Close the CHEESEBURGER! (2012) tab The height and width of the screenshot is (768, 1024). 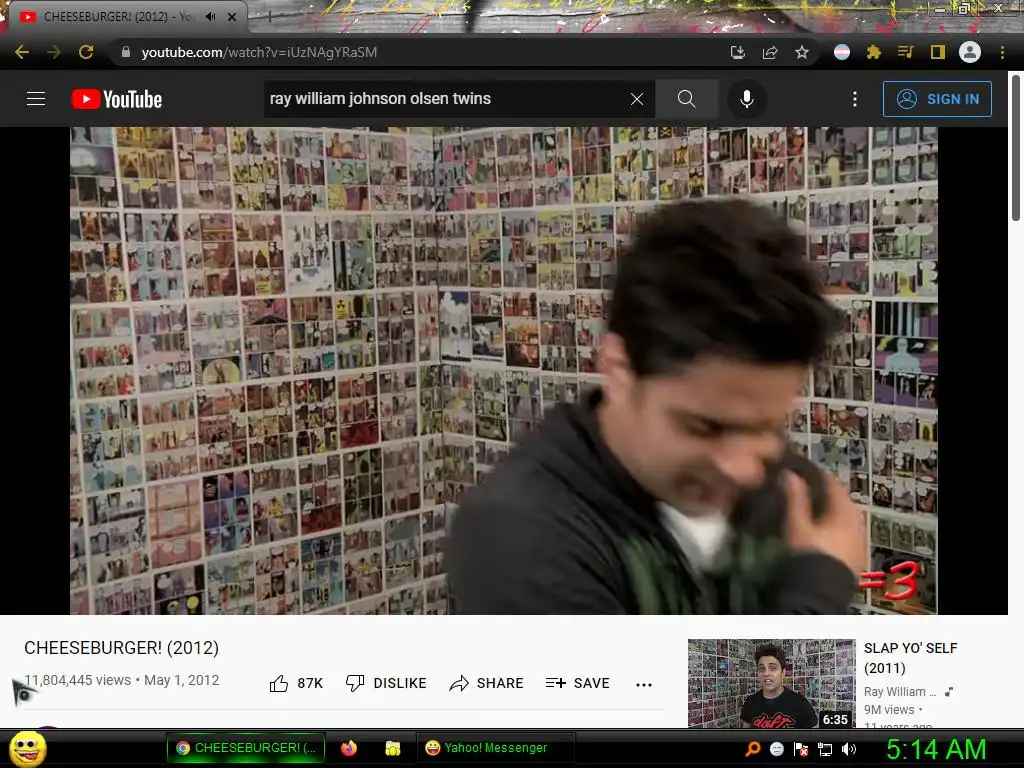click(x=232, y=17)
